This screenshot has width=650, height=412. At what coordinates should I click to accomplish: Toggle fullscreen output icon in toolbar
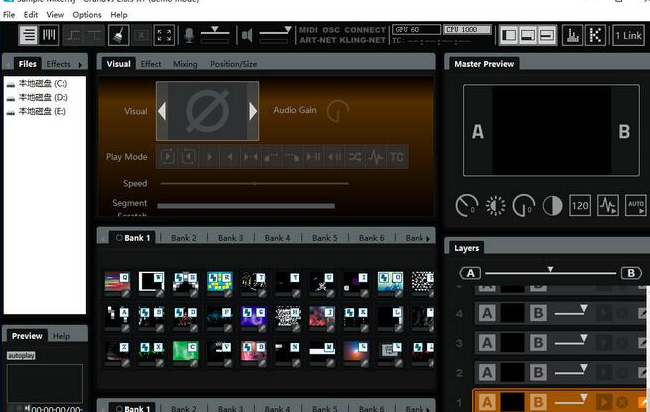coord(164,35)
